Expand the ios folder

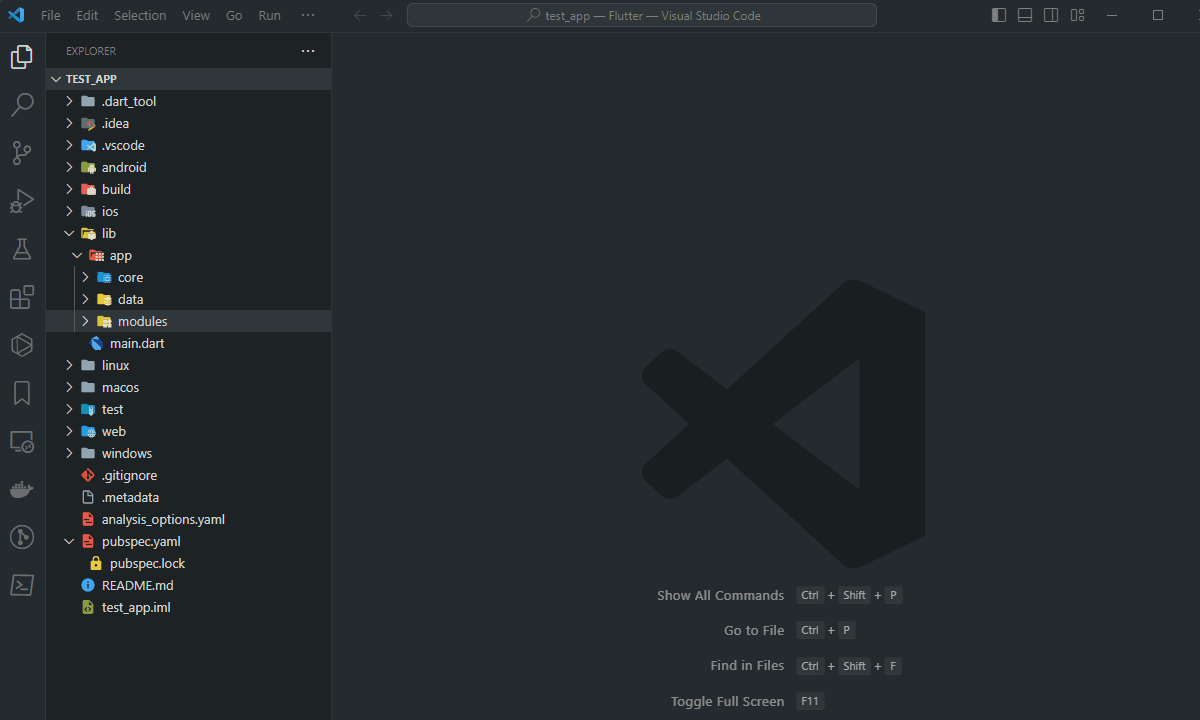tap(188, 211)
